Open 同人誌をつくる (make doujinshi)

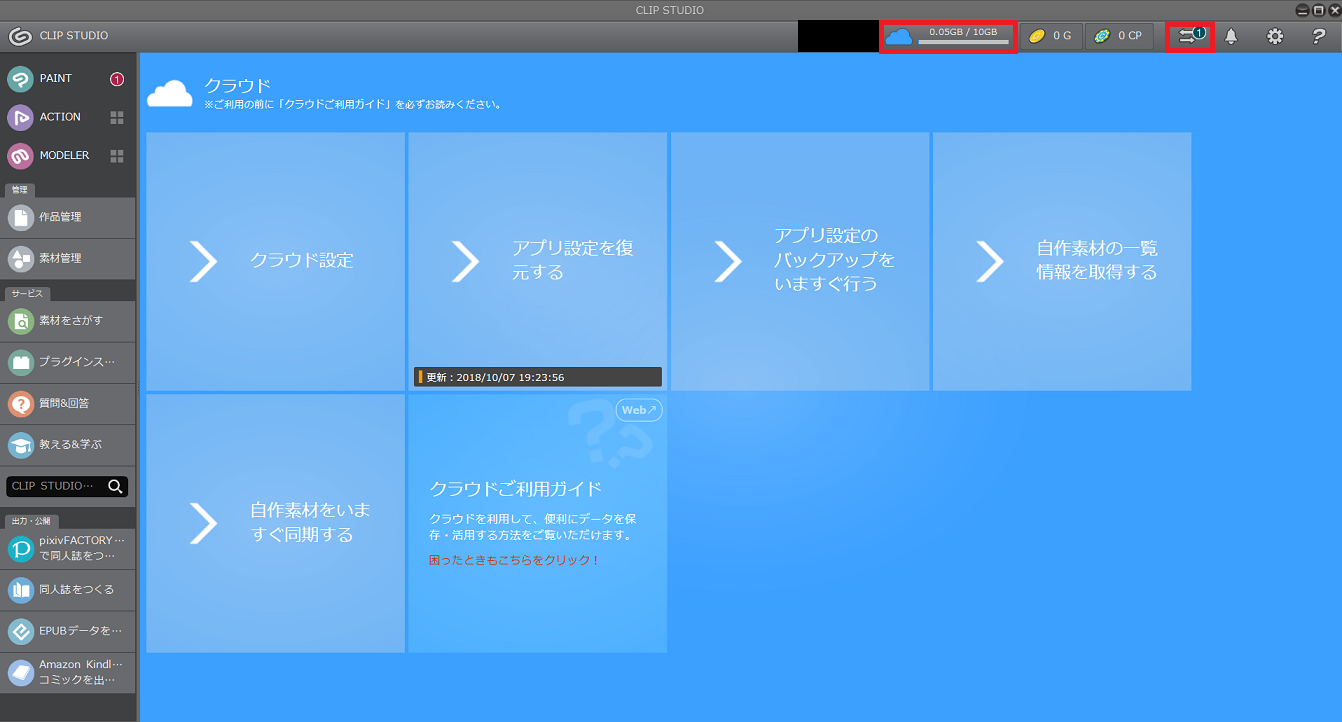click(68, 590)
